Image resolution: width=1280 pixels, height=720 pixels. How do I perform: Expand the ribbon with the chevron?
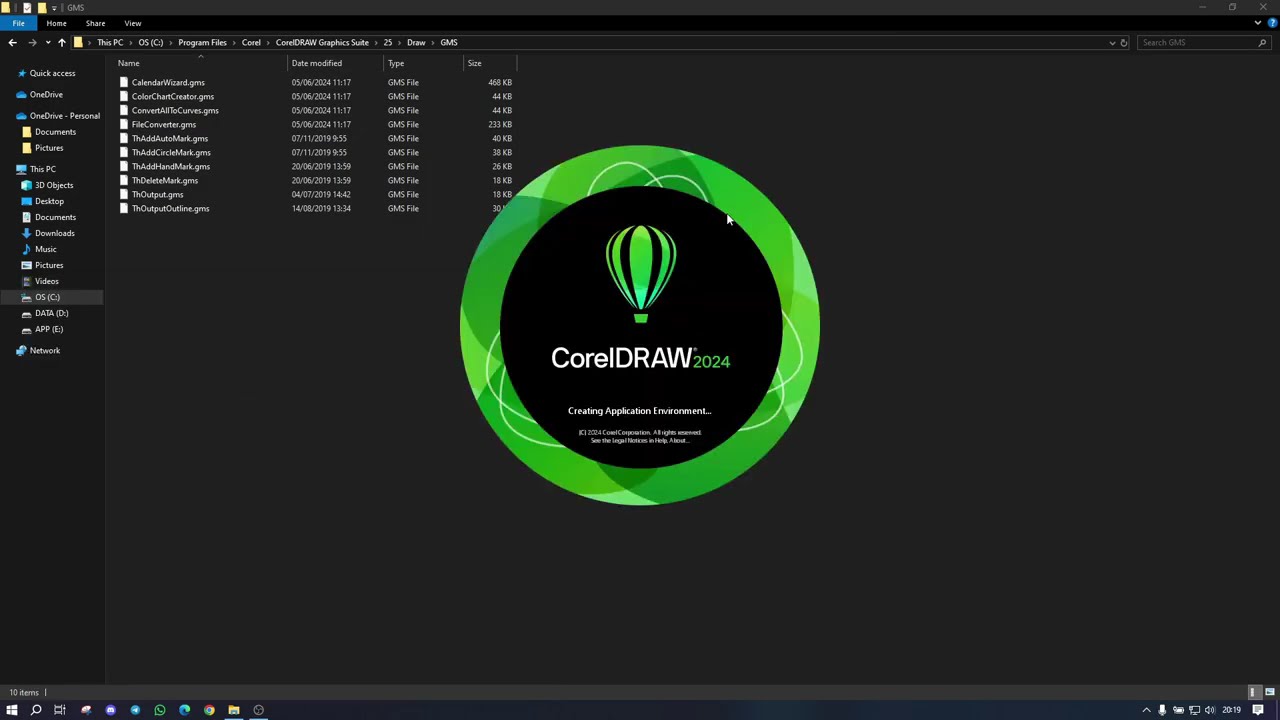pyautogui.click(x=1258, y=23)
